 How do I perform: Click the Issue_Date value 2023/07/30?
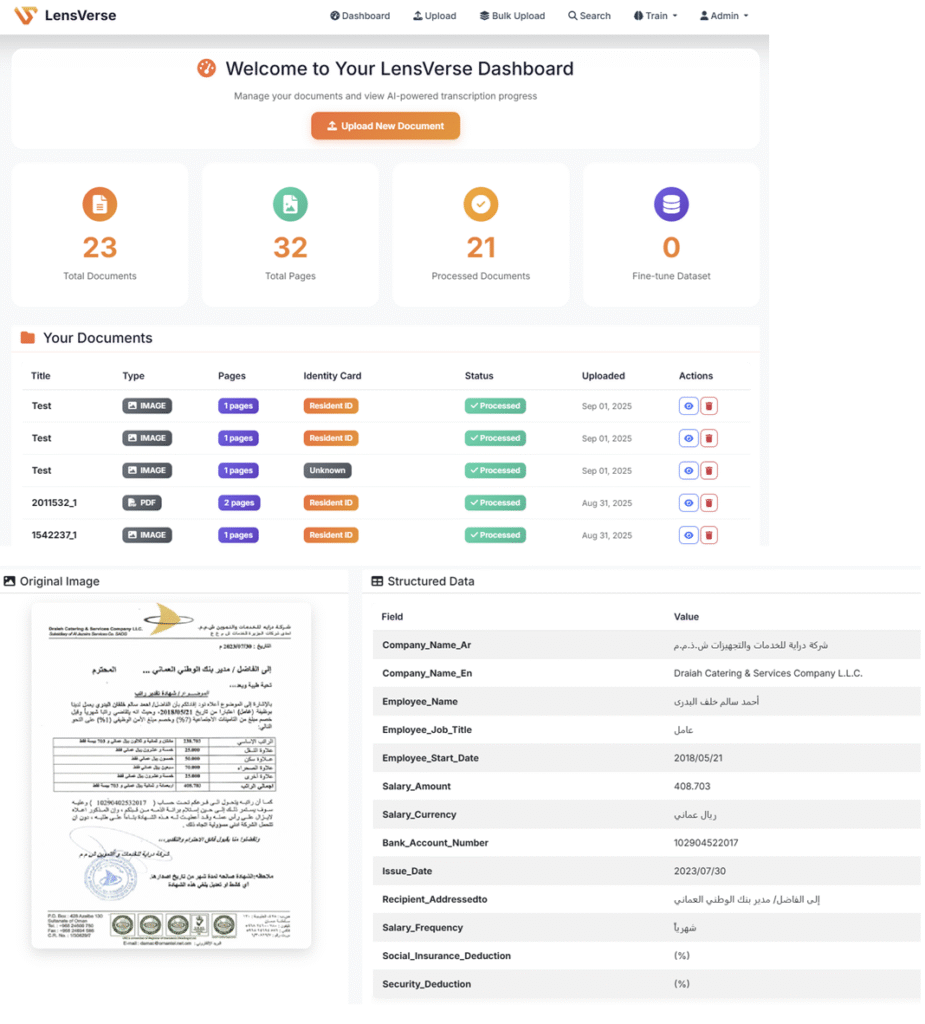point(700,871)
